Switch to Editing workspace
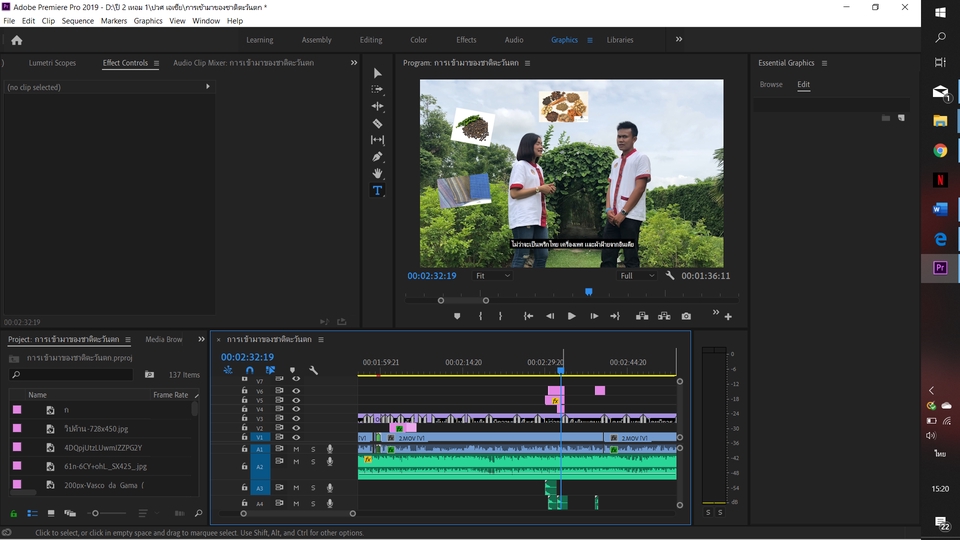 coord(370,40)
